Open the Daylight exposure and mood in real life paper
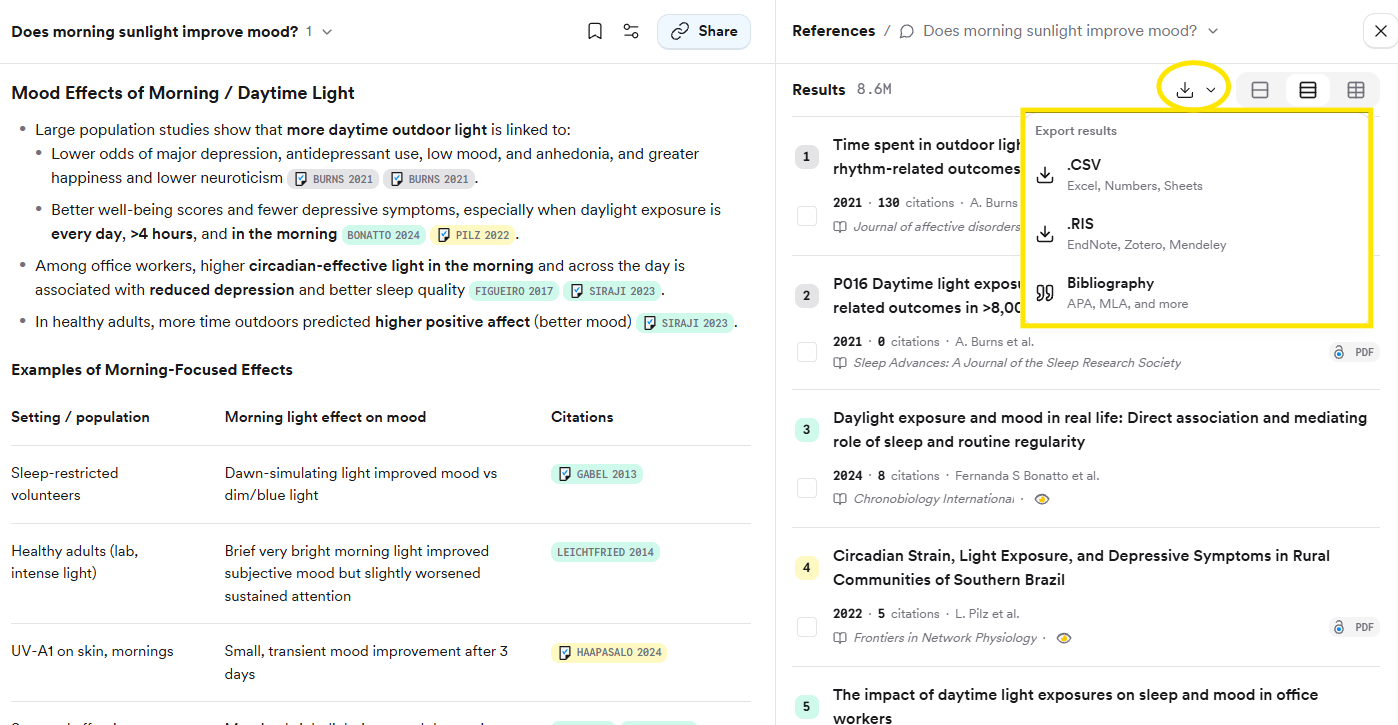The width and height of the screenshot is (1398, 725). [x=1100, y=430]
